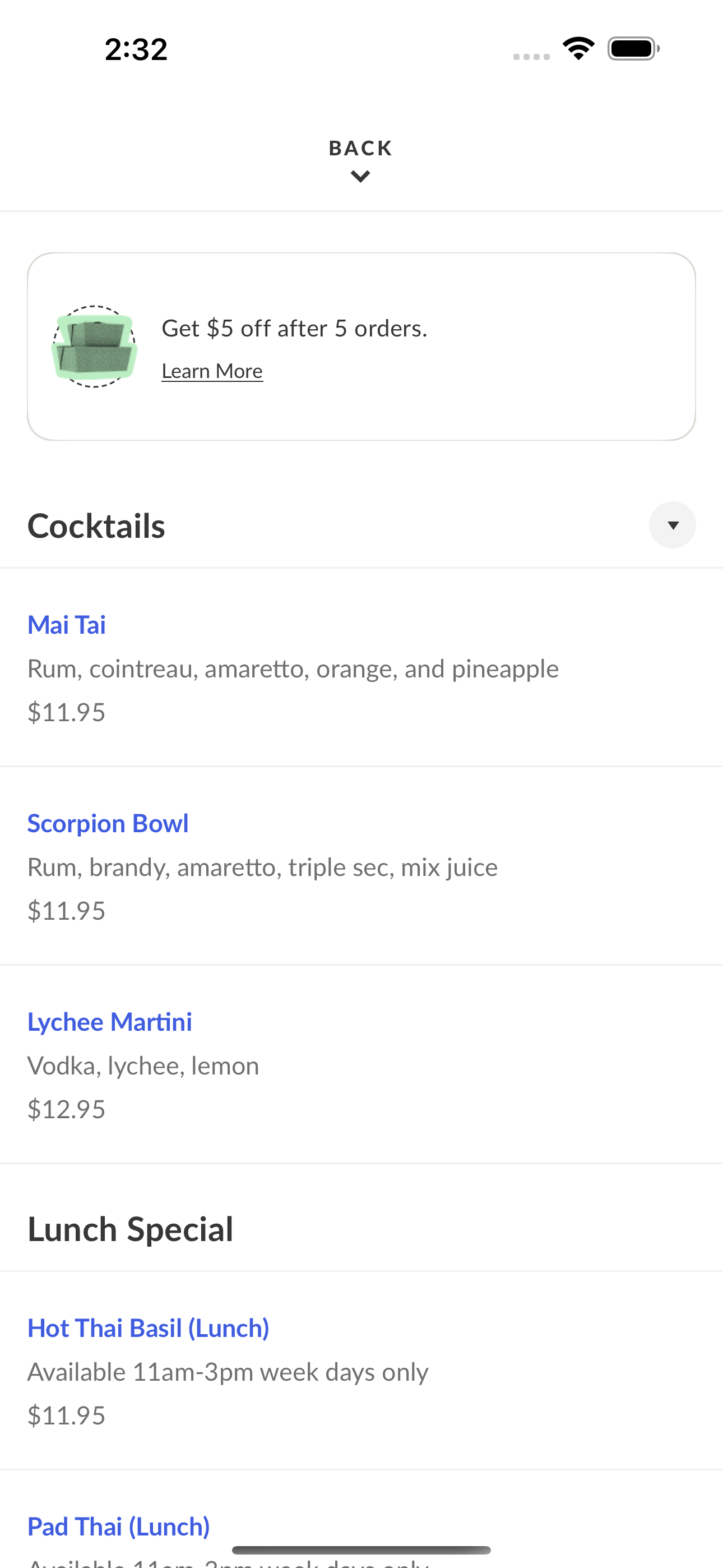Tap the cellular signal dots indicator
The height and width of the screenshot is (1568, 723).
[x=531, y=57]
